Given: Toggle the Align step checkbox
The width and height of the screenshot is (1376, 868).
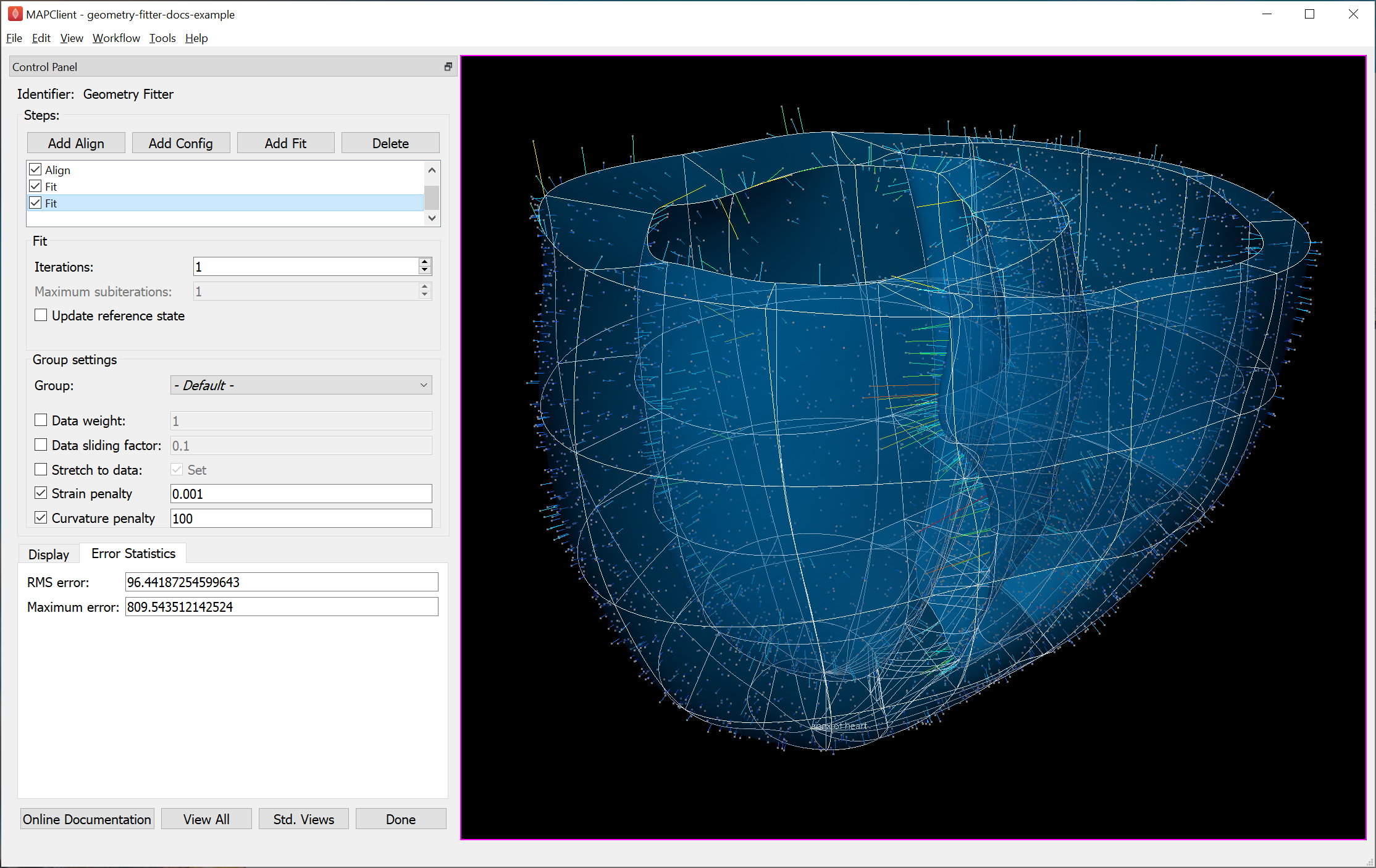Looking at the screenshot, I should point(35,170).
